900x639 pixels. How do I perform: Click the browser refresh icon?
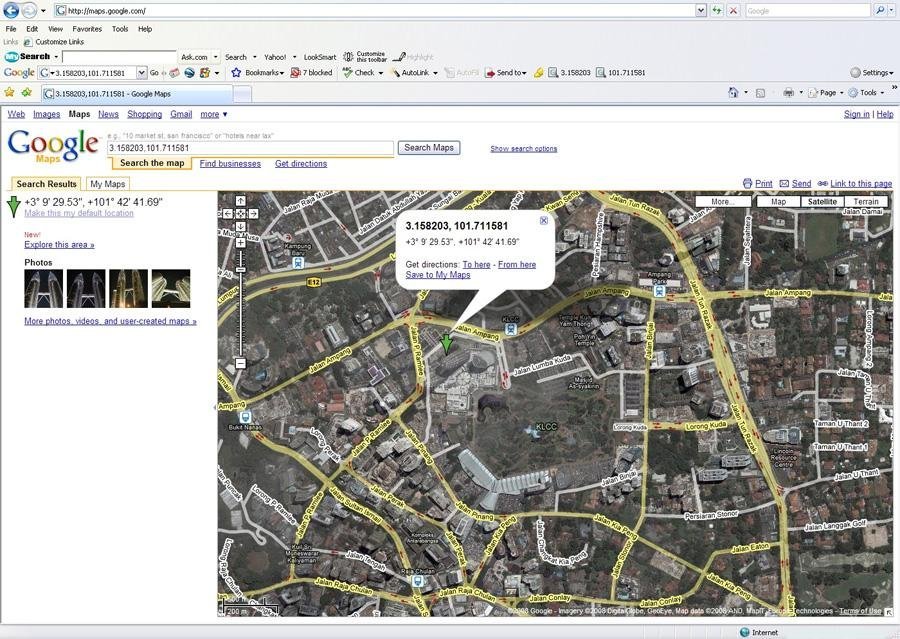(x=716, y=10)
